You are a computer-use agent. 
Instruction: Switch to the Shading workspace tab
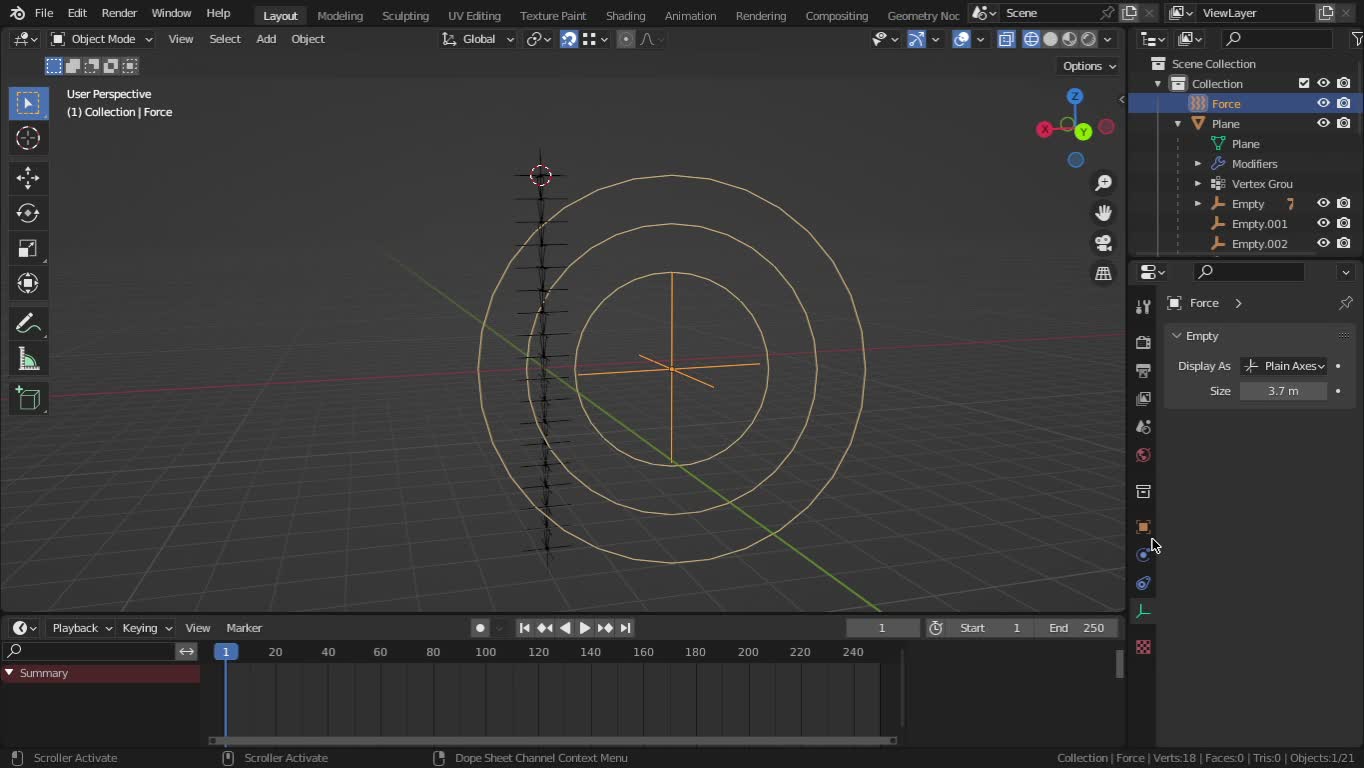[625, 15]
